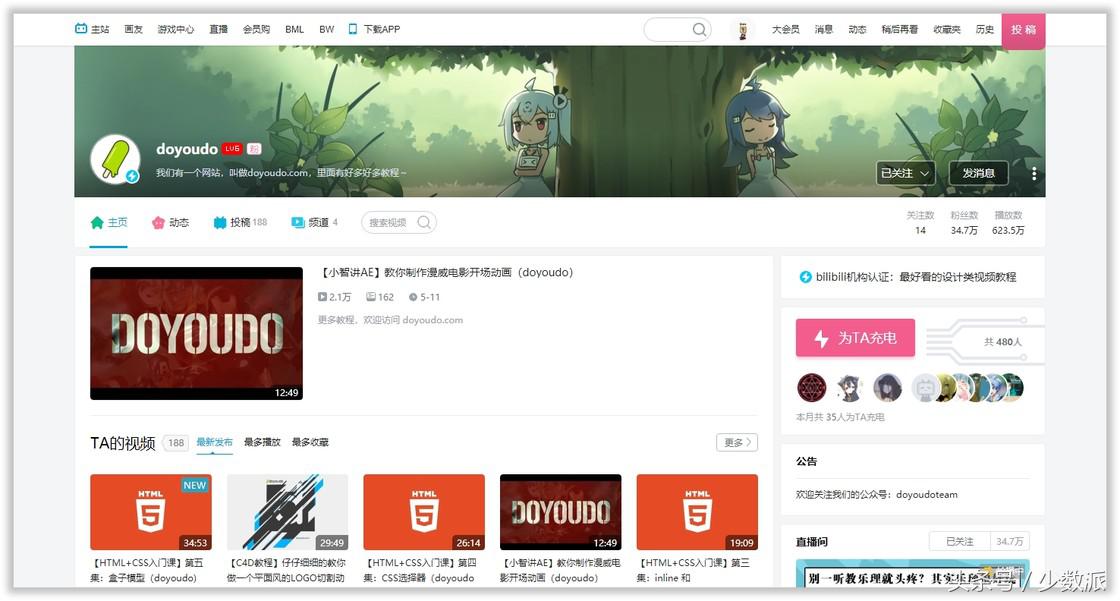Click 关注数 14 stat
Viewport: 1120px width, 601px height.
click(x=920, y=223)
